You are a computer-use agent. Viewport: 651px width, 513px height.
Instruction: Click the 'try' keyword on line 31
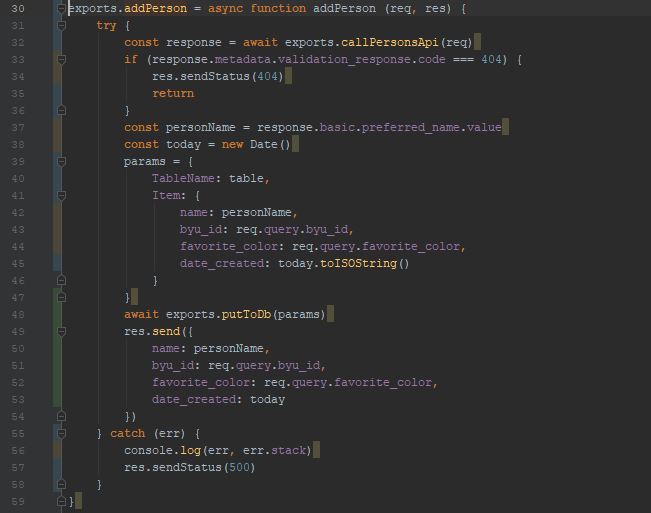[106, 25]
